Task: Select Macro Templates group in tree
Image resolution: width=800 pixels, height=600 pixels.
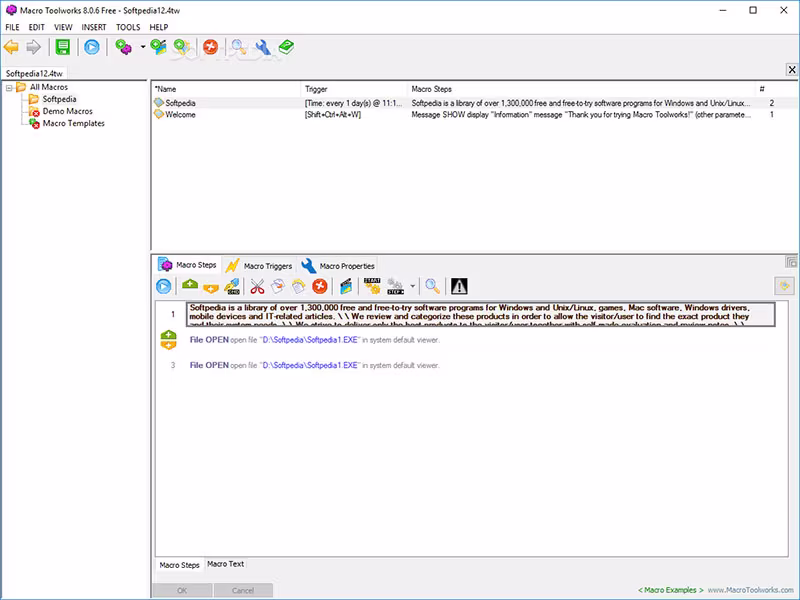Action: pyautogui.click(x=73, y=123)
